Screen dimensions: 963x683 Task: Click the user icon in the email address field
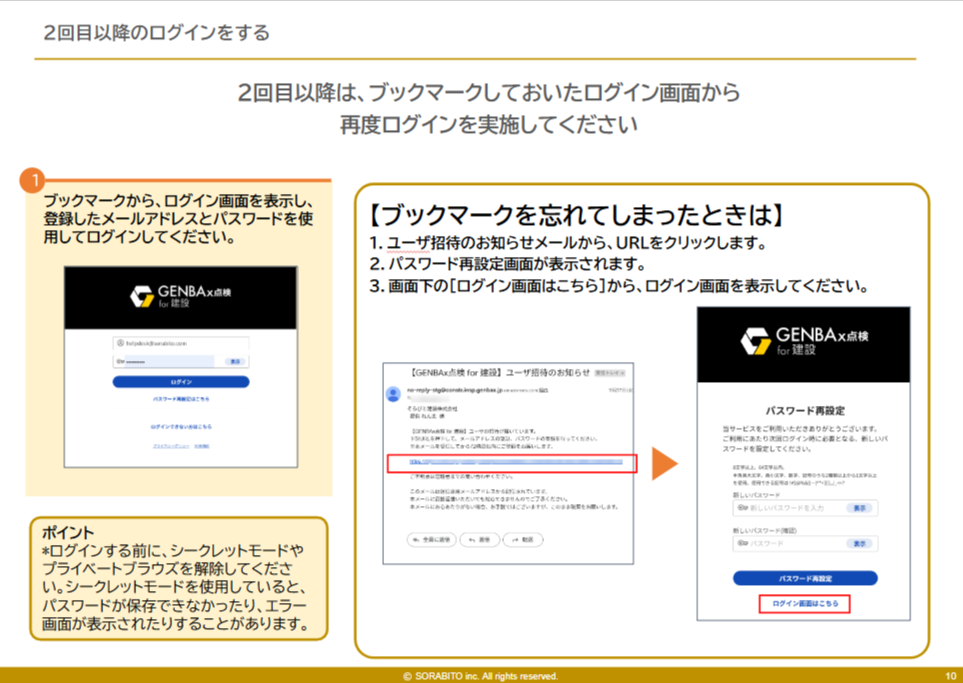click(119, 343)
